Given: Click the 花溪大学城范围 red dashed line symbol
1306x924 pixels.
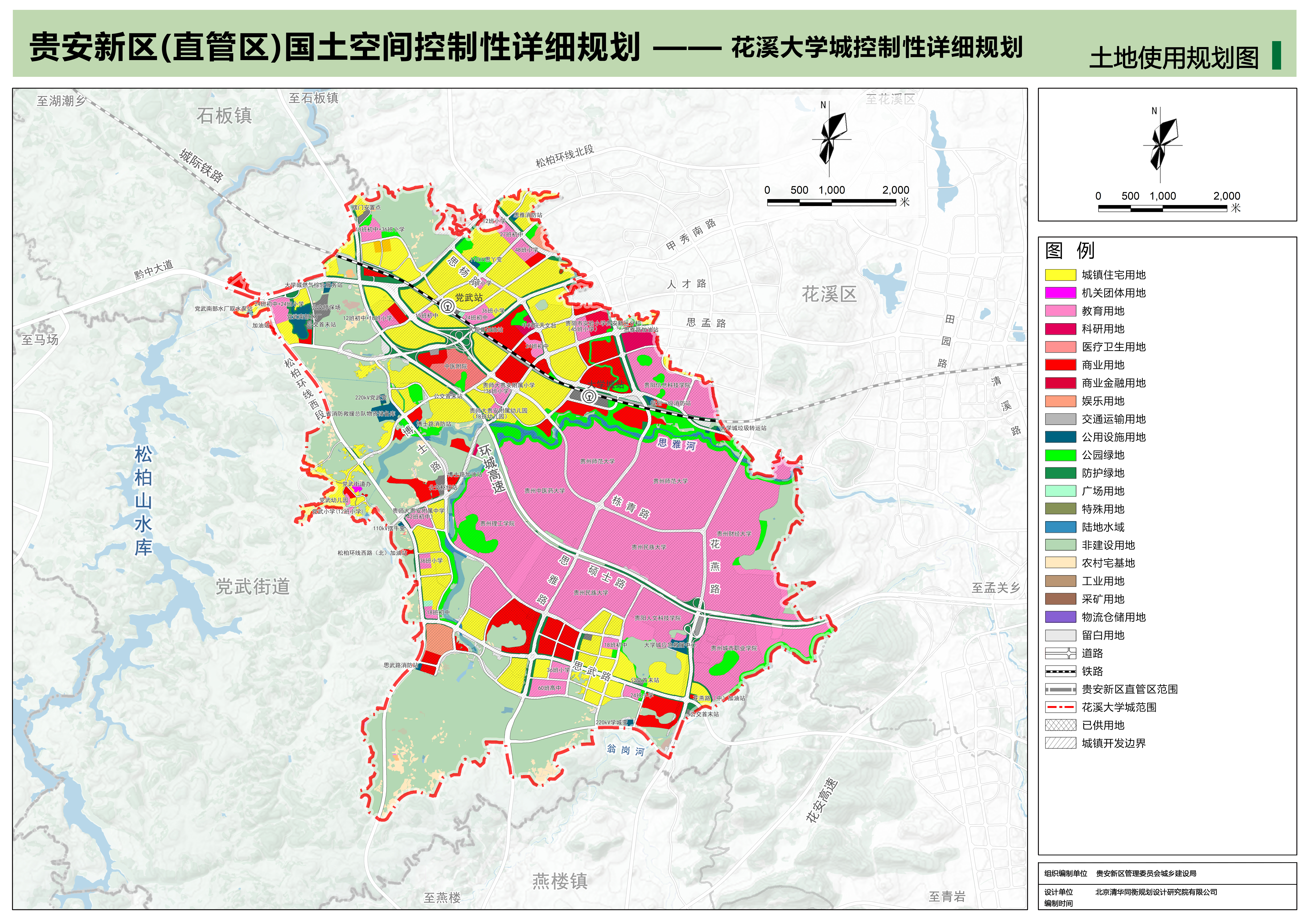Looking at the screenshot, I should 1060,707.
